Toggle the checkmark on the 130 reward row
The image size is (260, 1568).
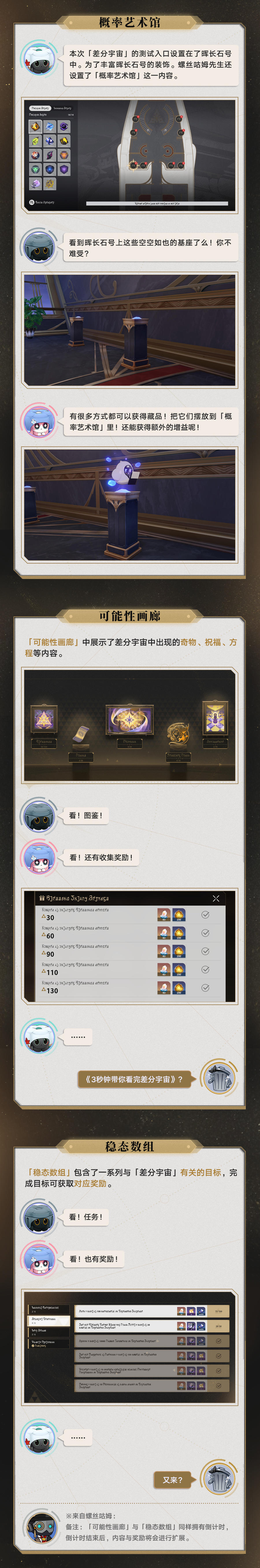(205, 987)
